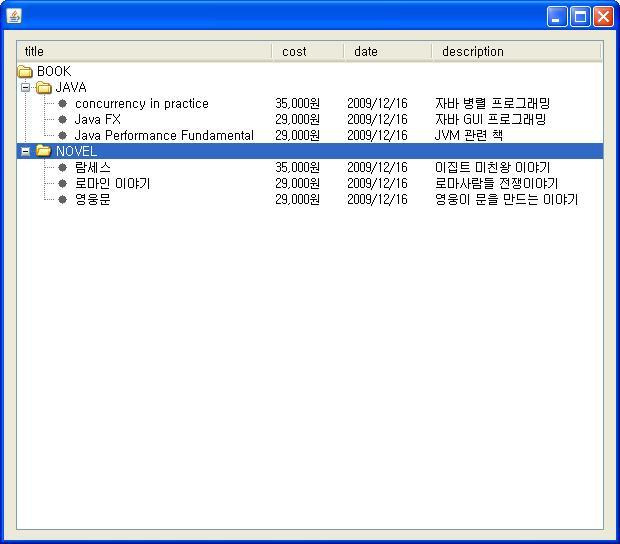Select 'Java Performance Fundamental' row title
This screenshot has width=620, height=544.
(x=164, y=136)
